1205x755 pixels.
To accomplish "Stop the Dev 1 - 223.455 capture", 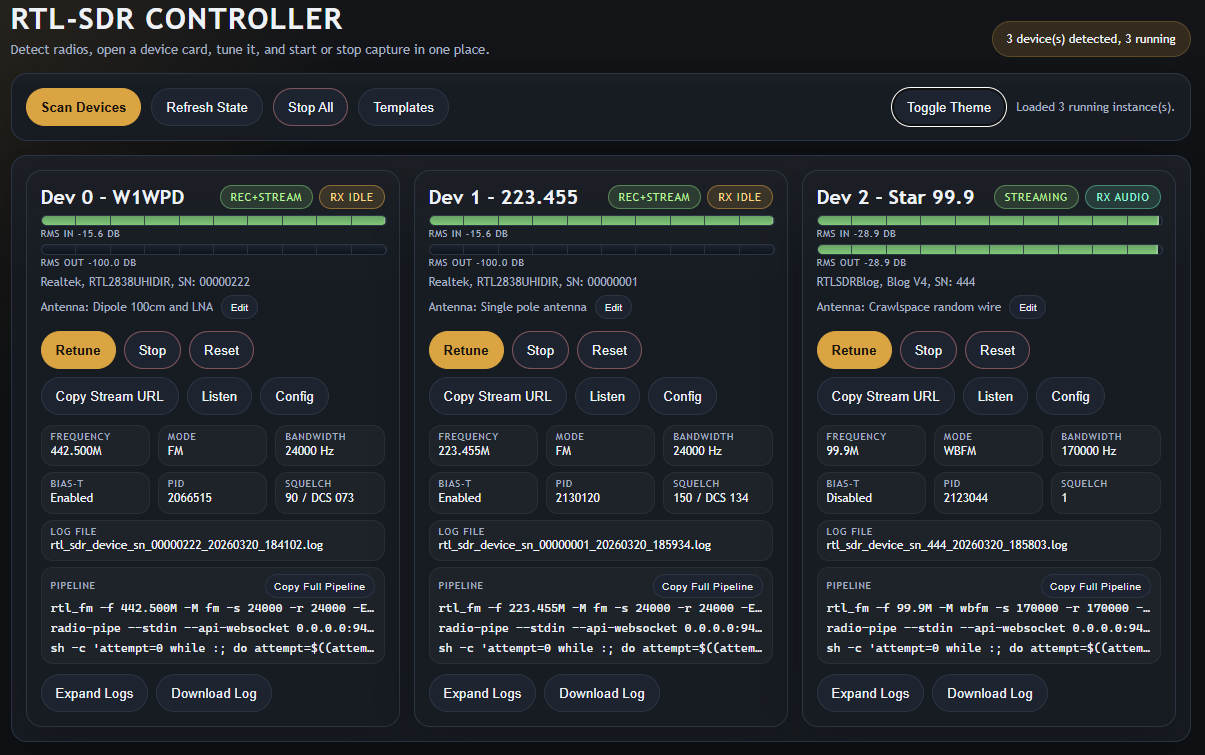I will click(540, 350).
